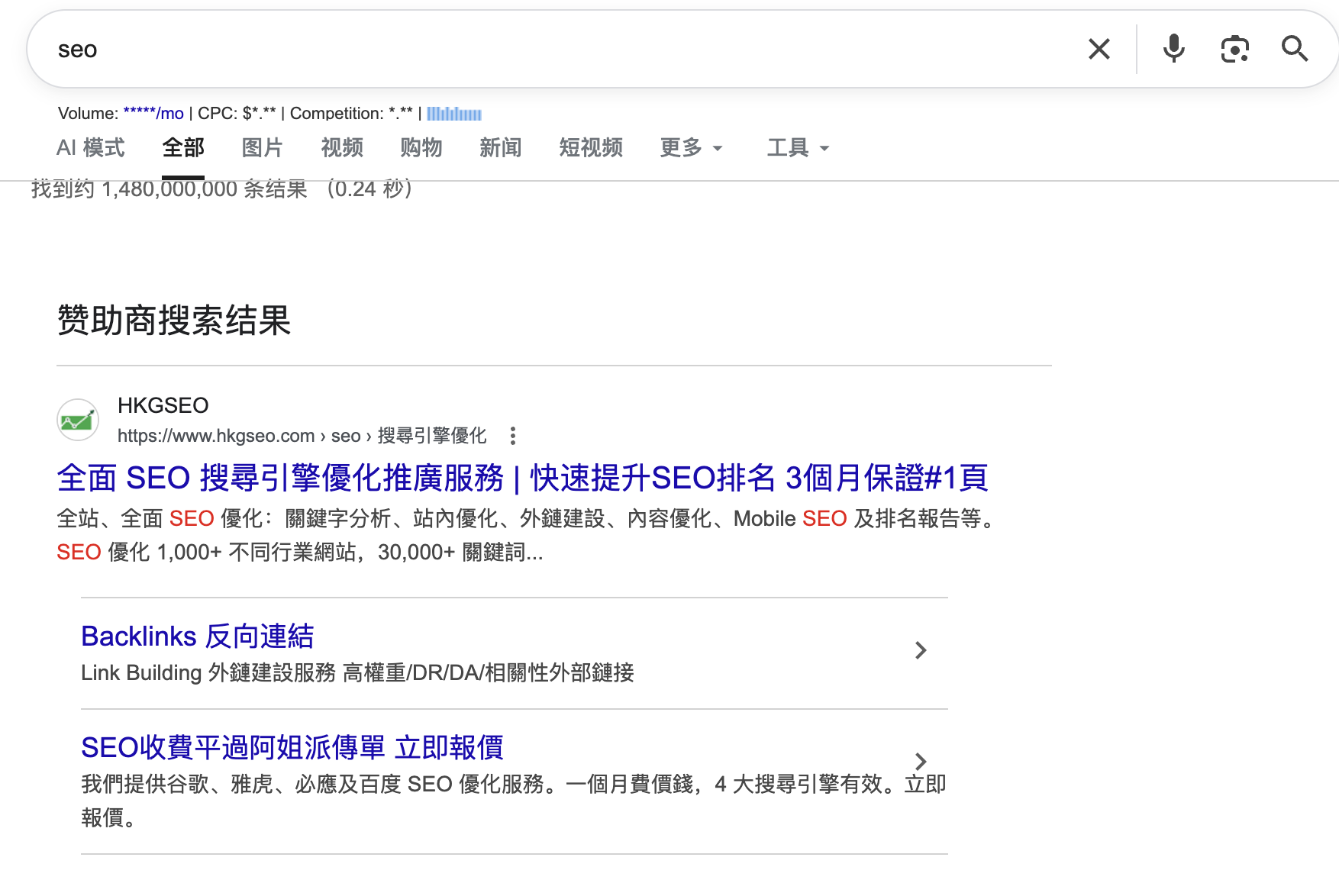Open the HKGSEO ad options three-dot menu

click(x=513, y=436)
